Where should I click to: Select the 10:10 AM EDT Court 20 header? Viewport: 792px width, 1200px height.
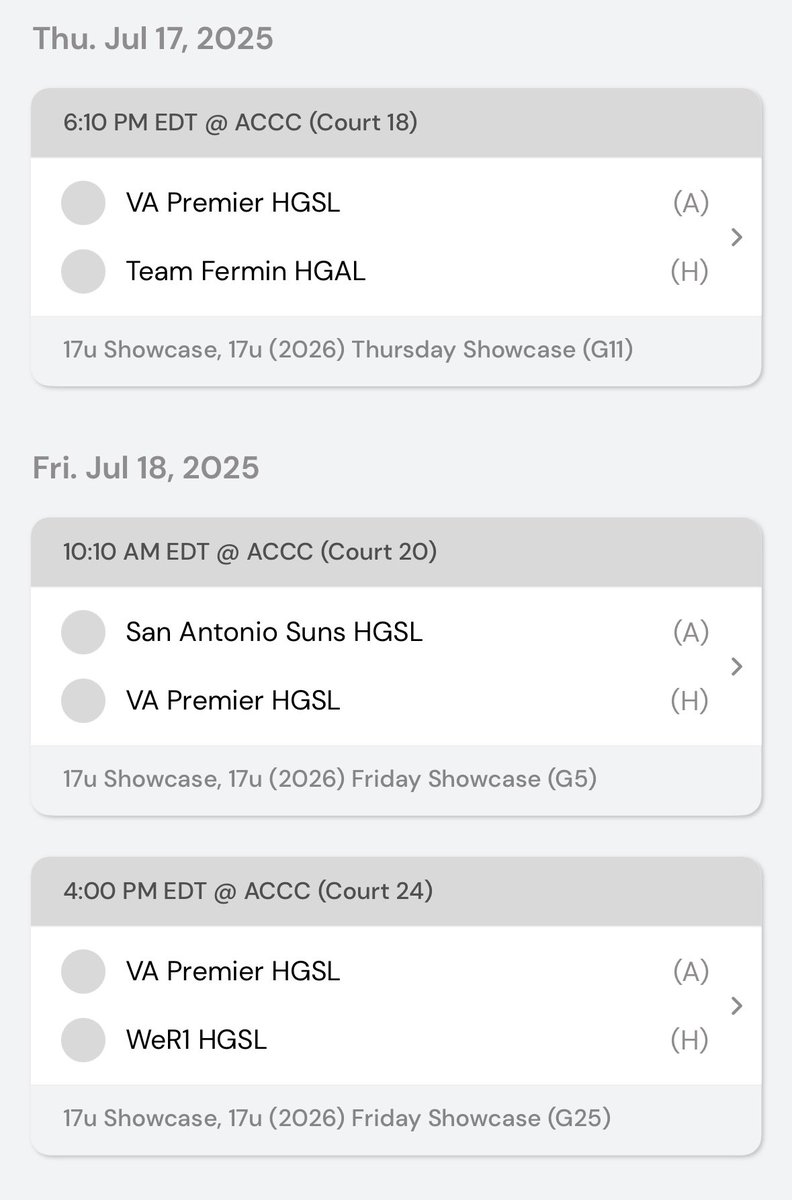396,552
